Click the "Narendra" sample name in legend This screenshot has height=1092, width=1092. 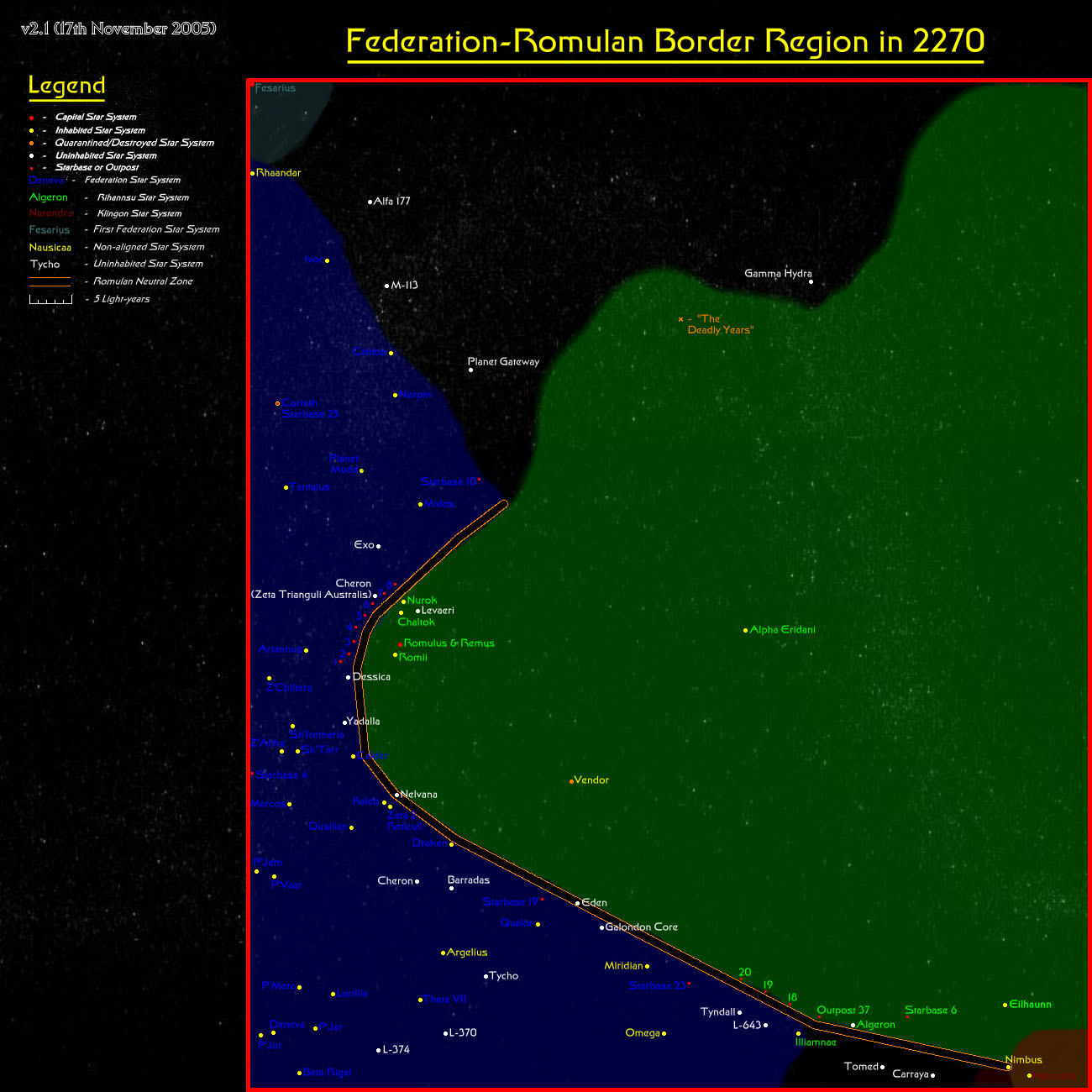tap(51, 213)
